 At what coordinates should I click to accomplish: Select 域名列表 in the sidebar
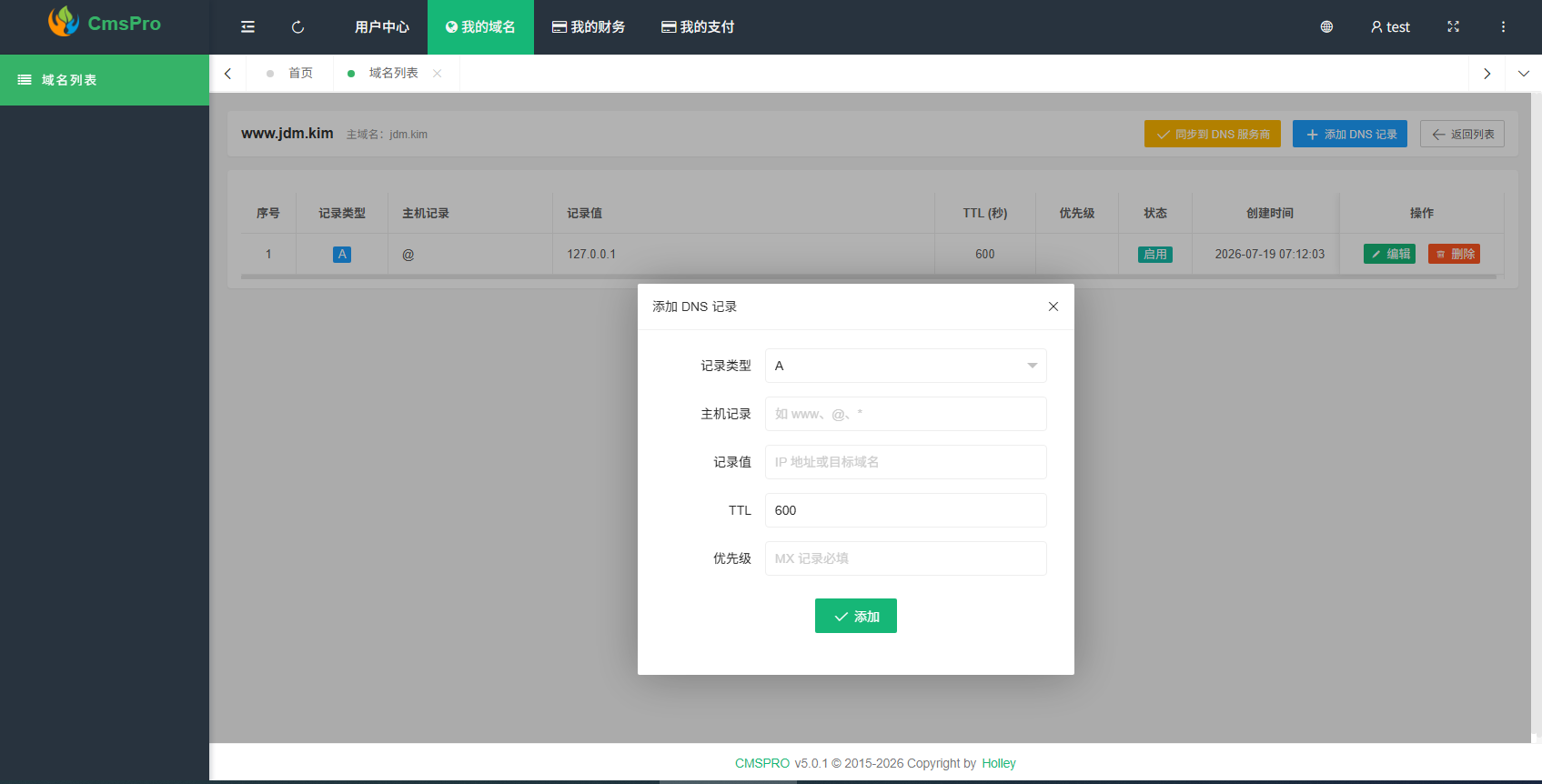[x=105, y=80]
